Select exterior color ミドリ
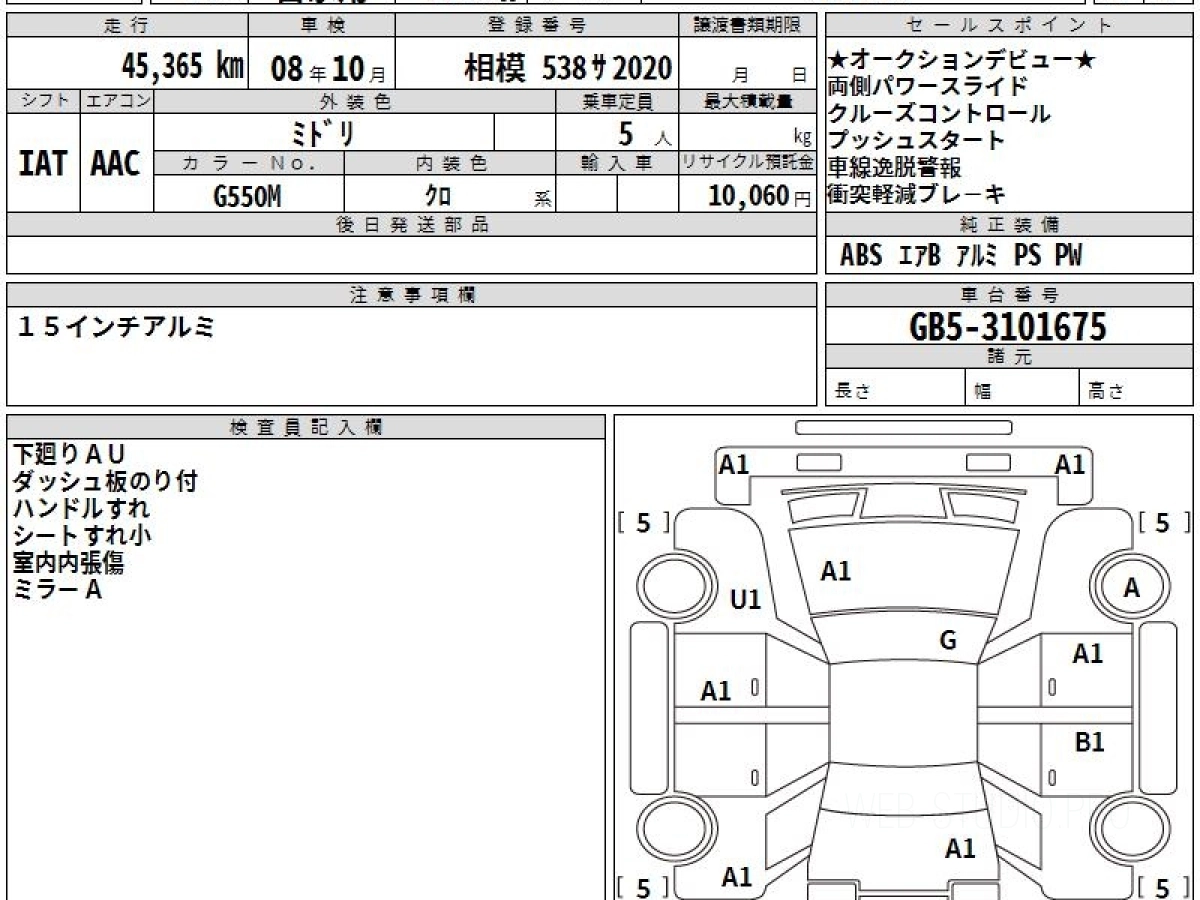The width and height of the screenshot is (1200, 900). [x=325, y=132]
